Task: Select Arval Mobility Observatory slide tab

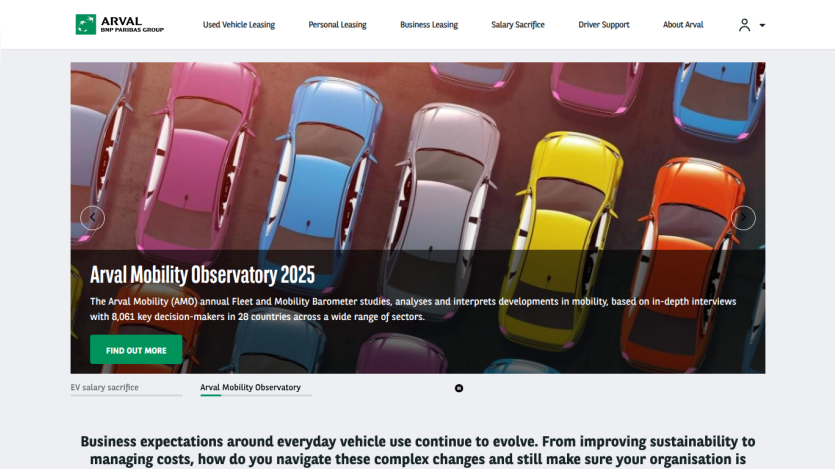Action: (256, 388)
